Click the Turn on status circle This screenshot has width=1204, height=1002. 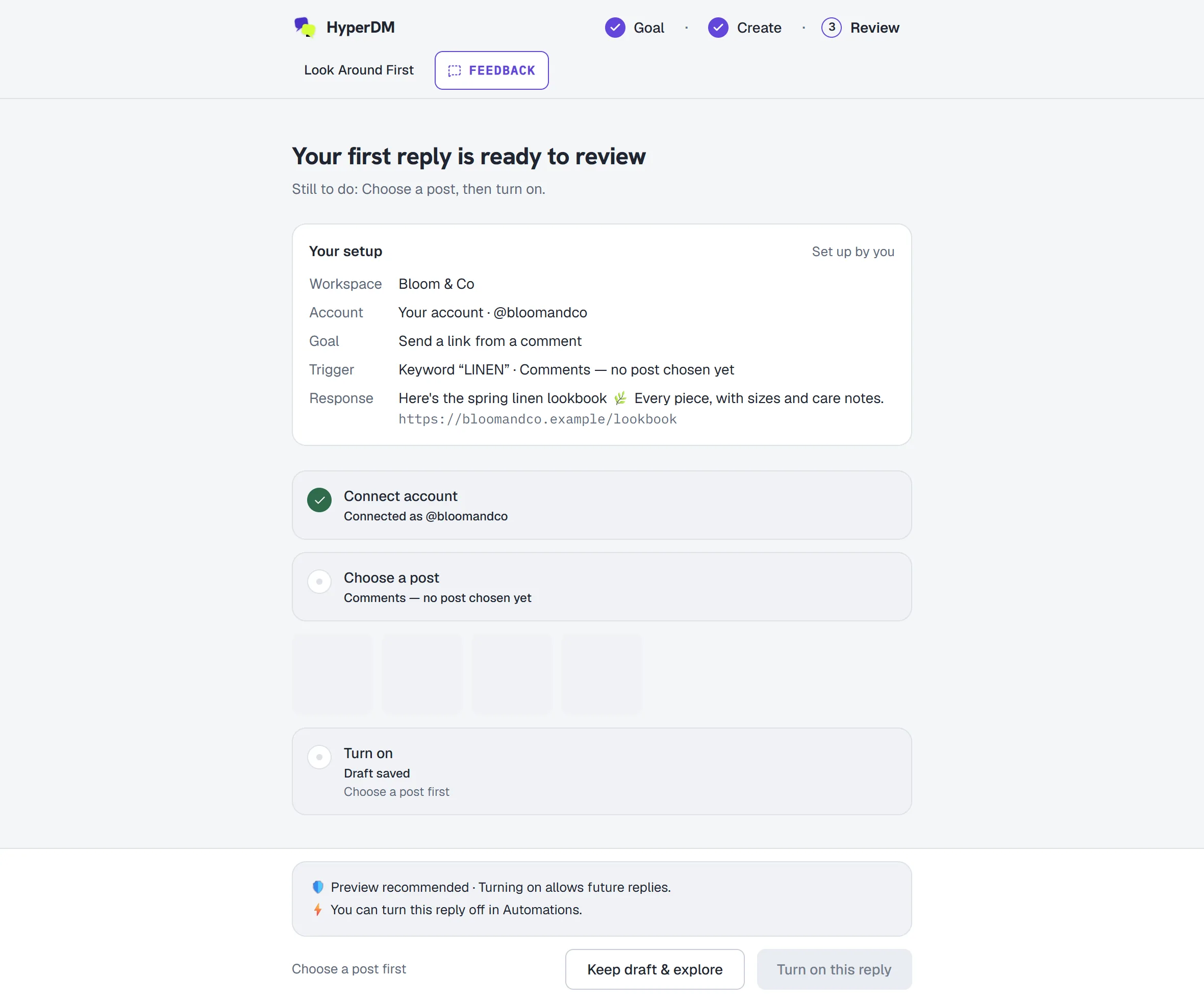click(x=319, y=757)
